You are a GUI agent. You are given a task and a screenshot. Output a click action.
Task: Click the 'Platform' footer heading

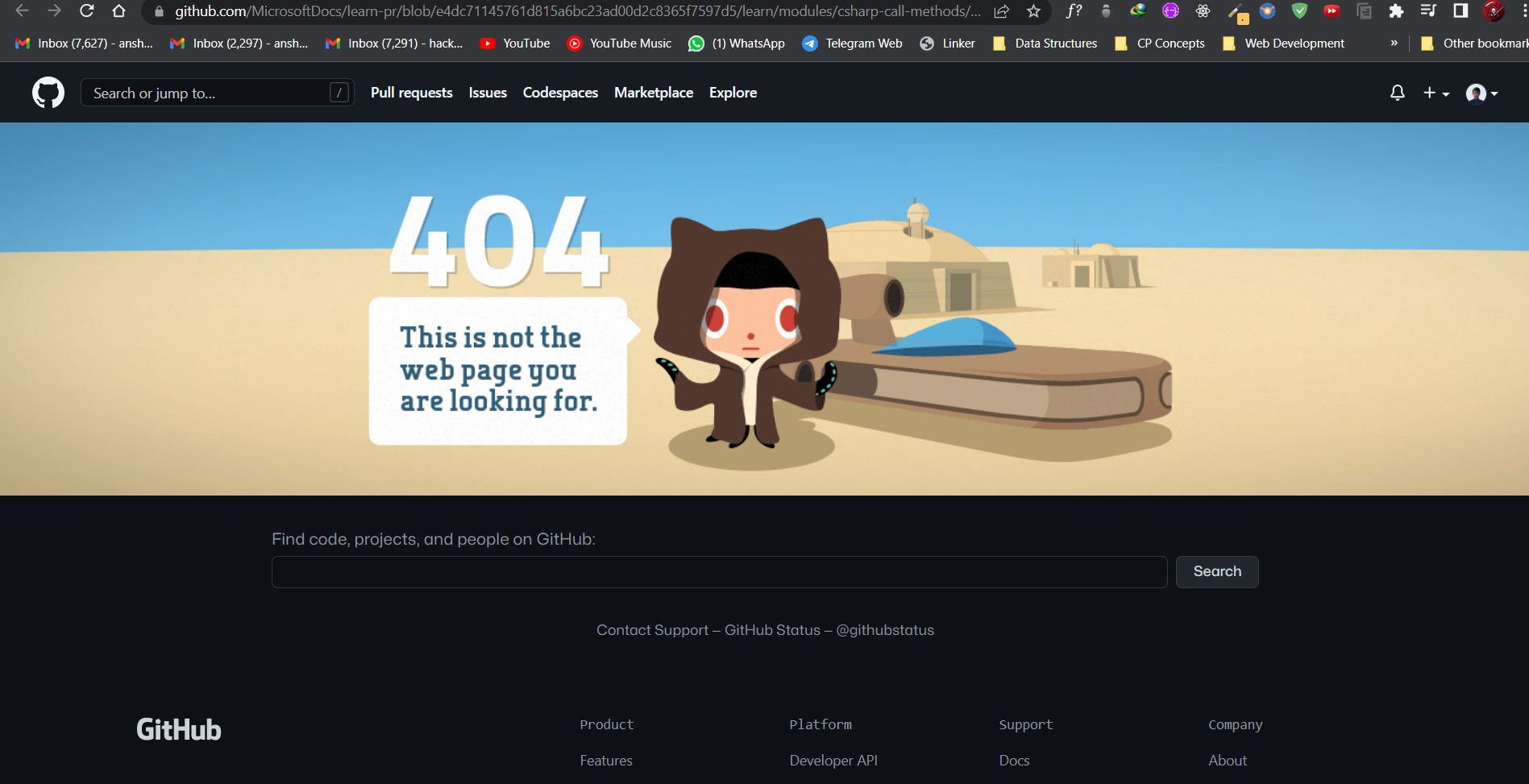coord(821,724)
